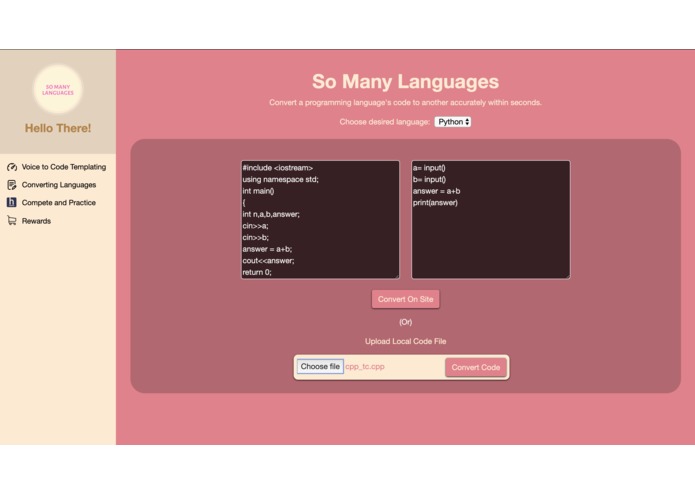The height and width of the screenshot is (494, 695).
Task: Click the 'cout<<answer;' code line
Action: tap(268, 261)
